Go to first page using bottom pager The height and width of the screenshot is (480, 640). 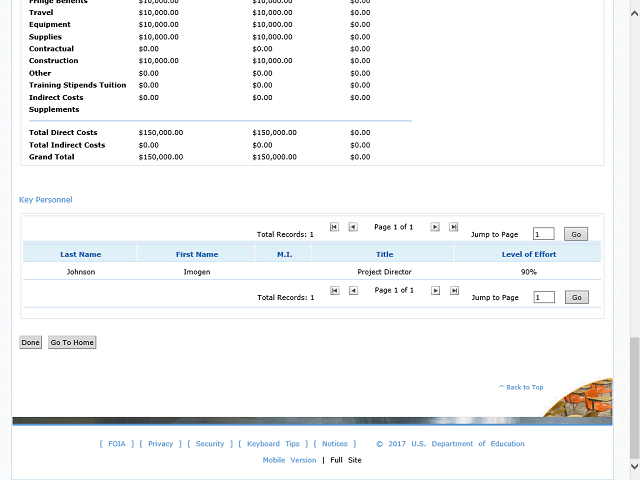click(334, 290)
